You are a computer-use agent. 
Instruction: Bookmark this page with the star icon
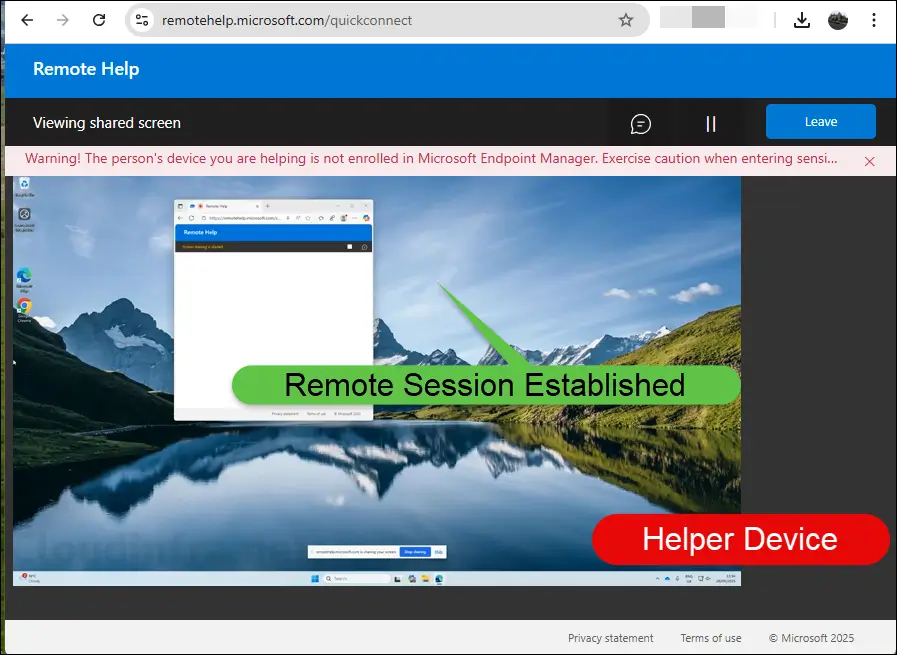coord(626,20)
